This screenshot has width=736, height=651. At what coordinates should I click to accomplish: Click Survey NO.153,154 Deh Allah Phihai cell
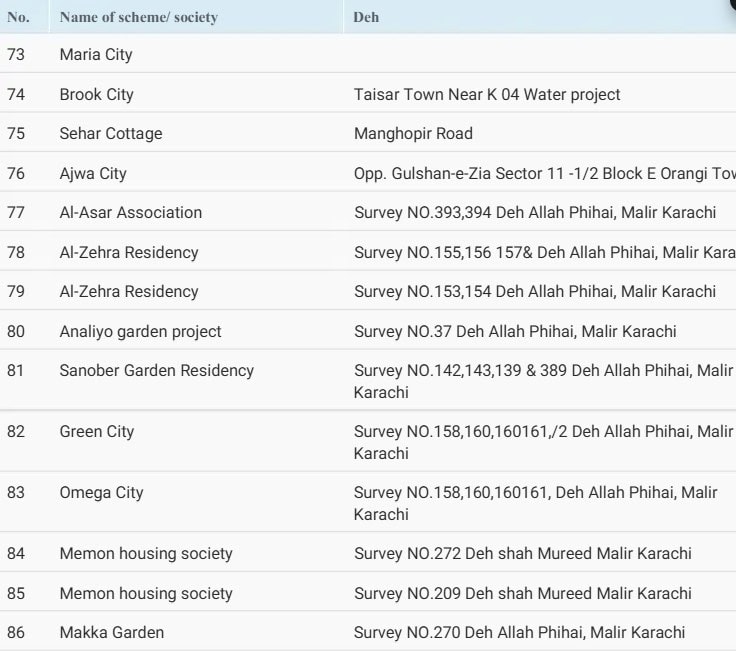(x=535, y=292)
